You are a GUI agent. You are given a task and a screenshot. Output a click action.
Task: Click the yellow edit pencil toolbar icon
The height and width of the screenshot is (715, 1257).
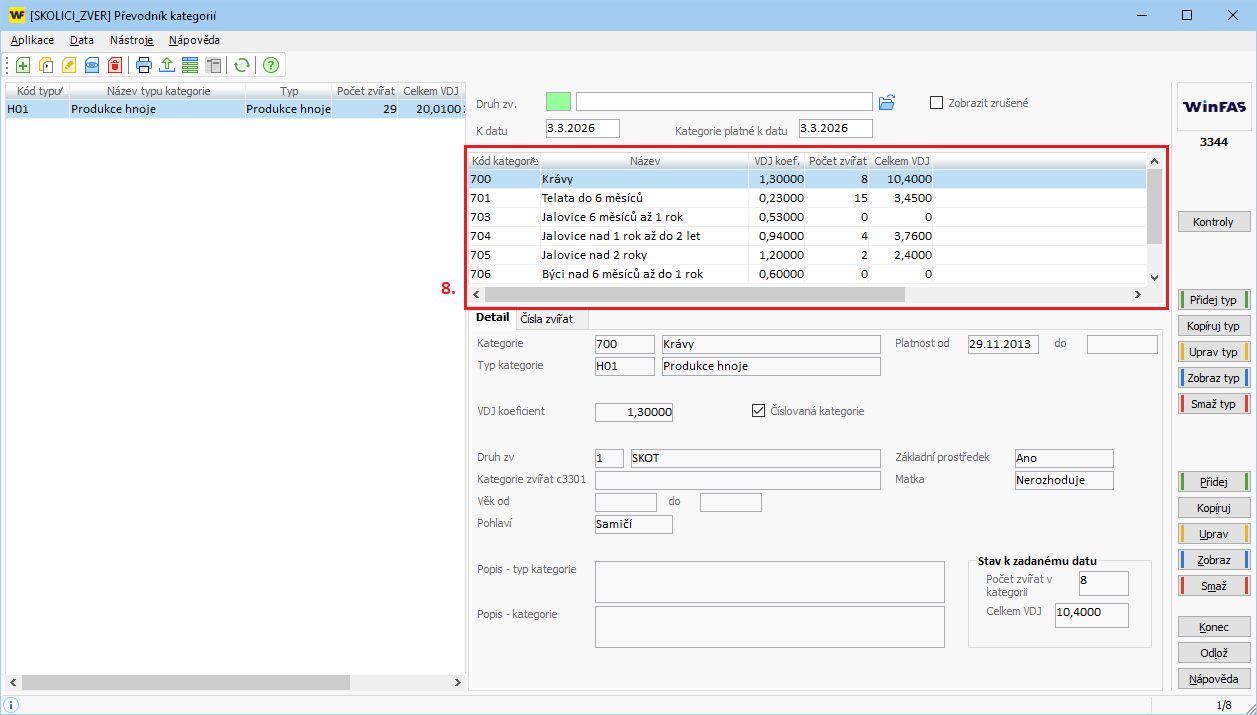coord(68,66)
